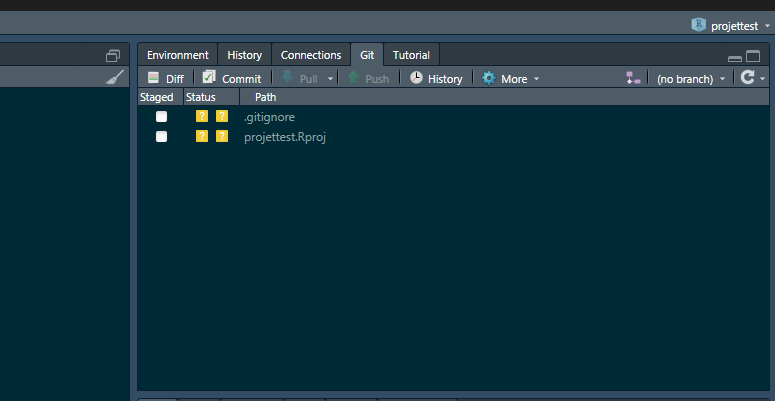Refresh the Git file listing

click(x=747, y=78)
